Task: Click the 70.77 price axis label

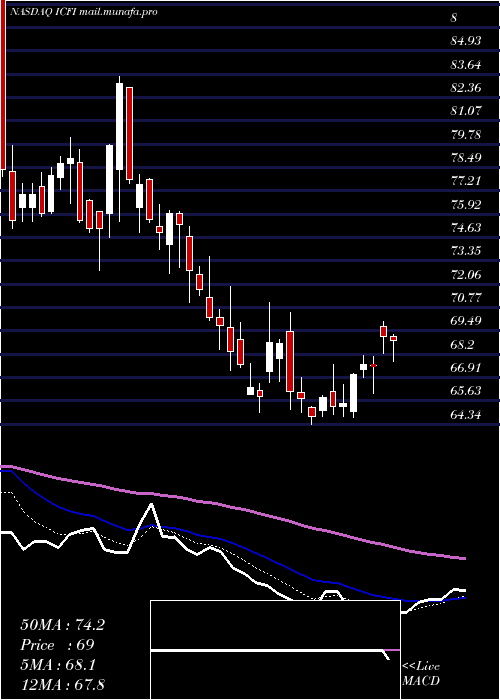Action: tap(466, 297)
